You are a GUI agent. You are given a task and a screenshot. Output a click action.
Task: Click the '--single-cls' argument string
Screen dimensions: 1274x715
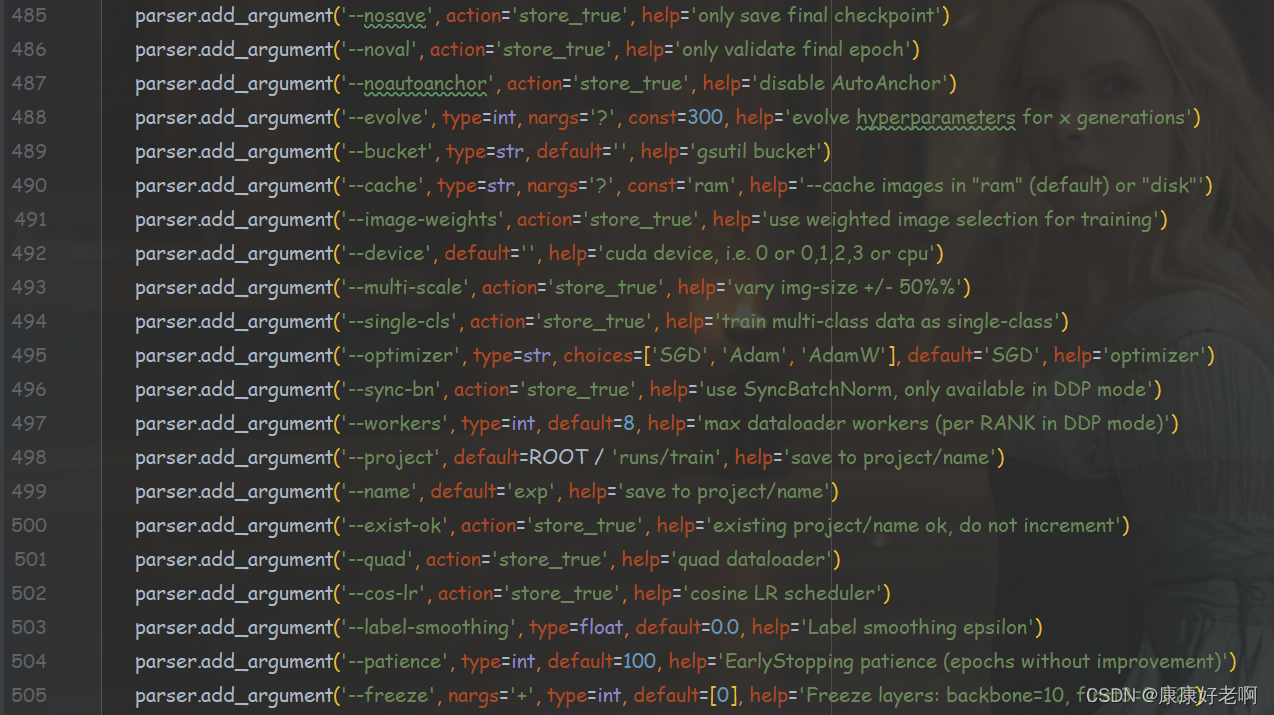(399, 321)
